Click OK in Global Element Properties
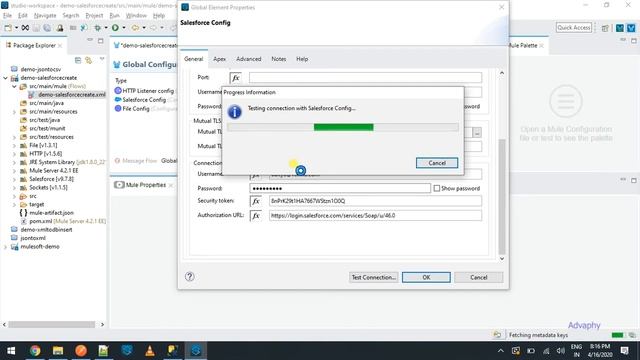 (426, 277)
